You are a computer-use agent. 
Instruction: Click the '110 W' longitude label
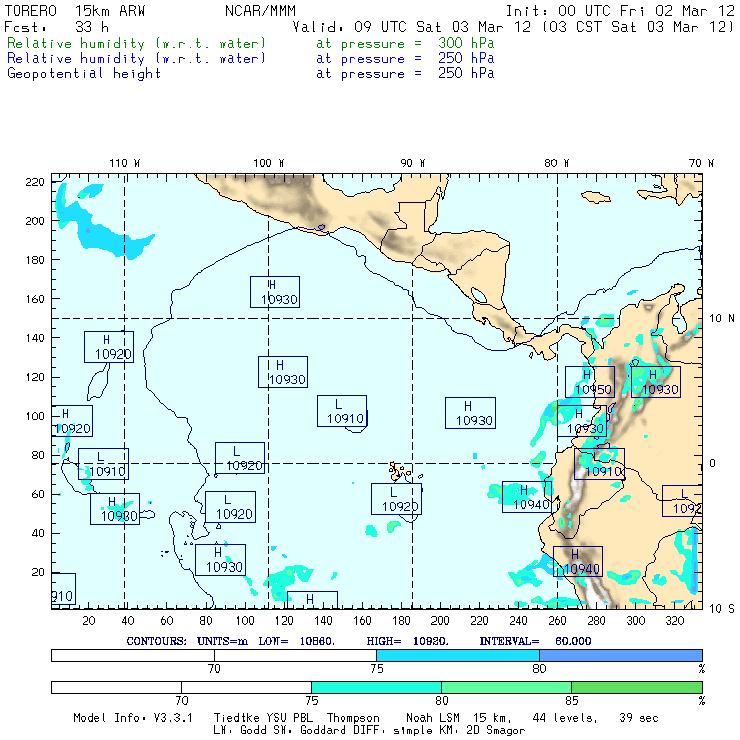(x=125, y=163)
